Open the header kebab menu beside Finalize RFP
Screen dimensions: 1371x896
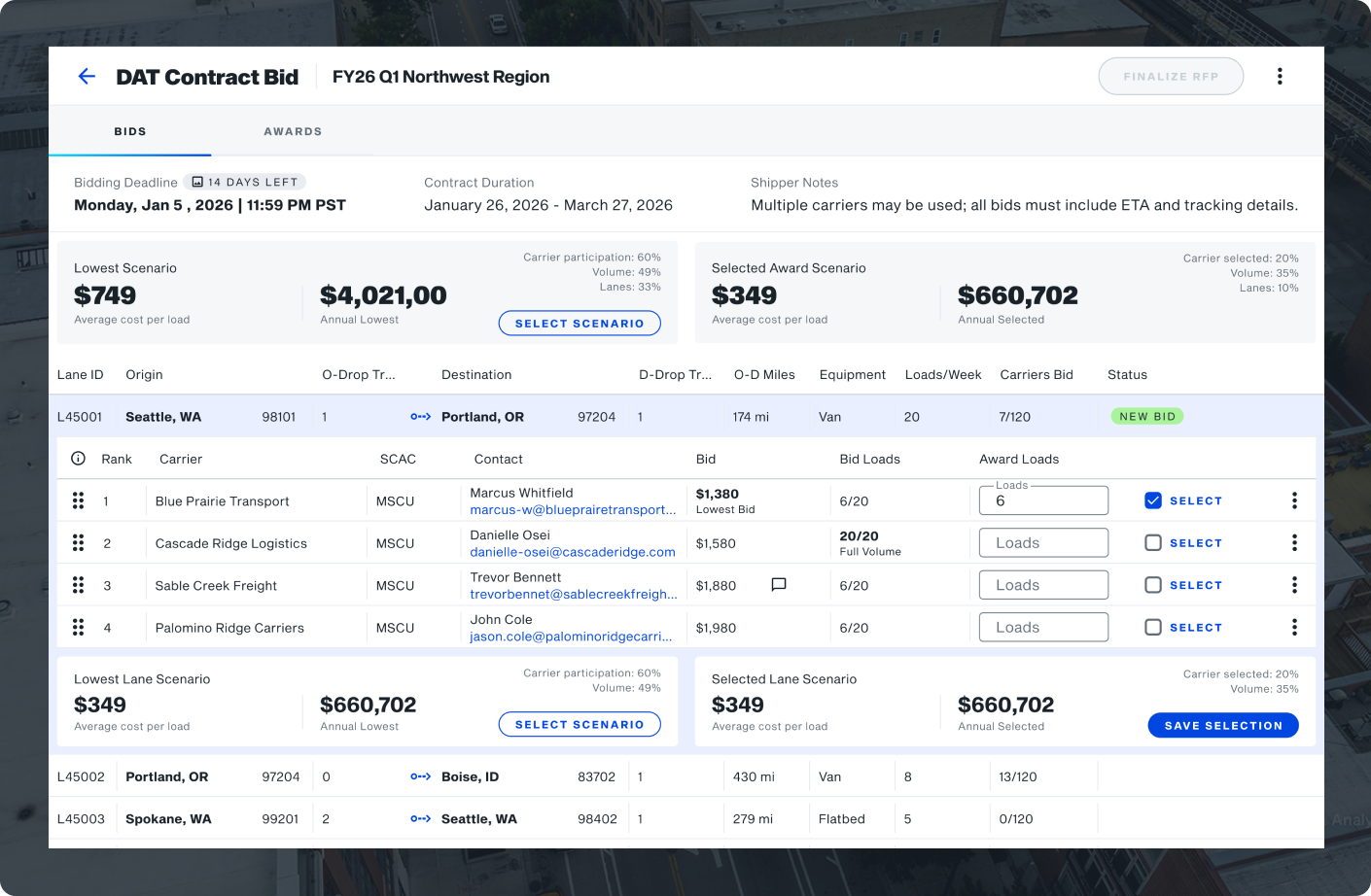[x=1280, y=76]
